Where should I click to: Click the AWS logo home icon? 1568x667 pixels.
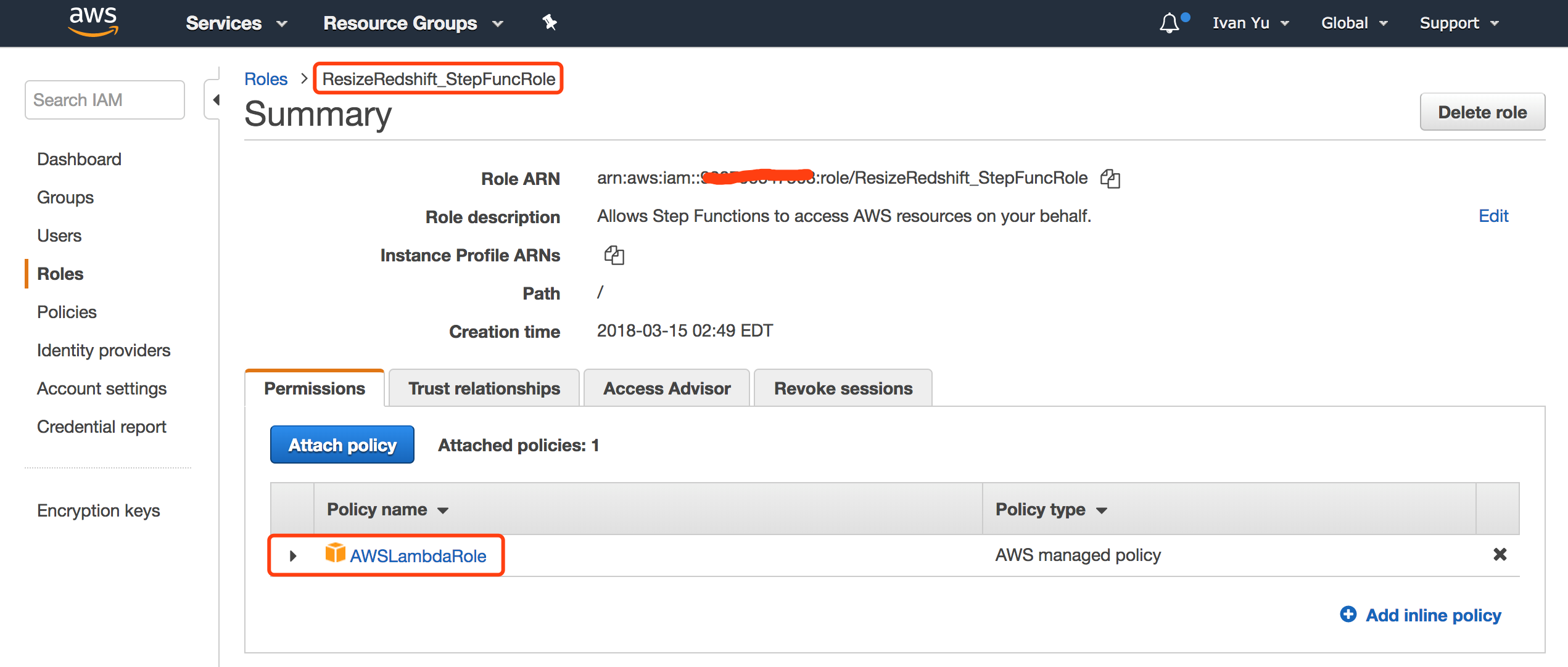click(x=93, y=22)
